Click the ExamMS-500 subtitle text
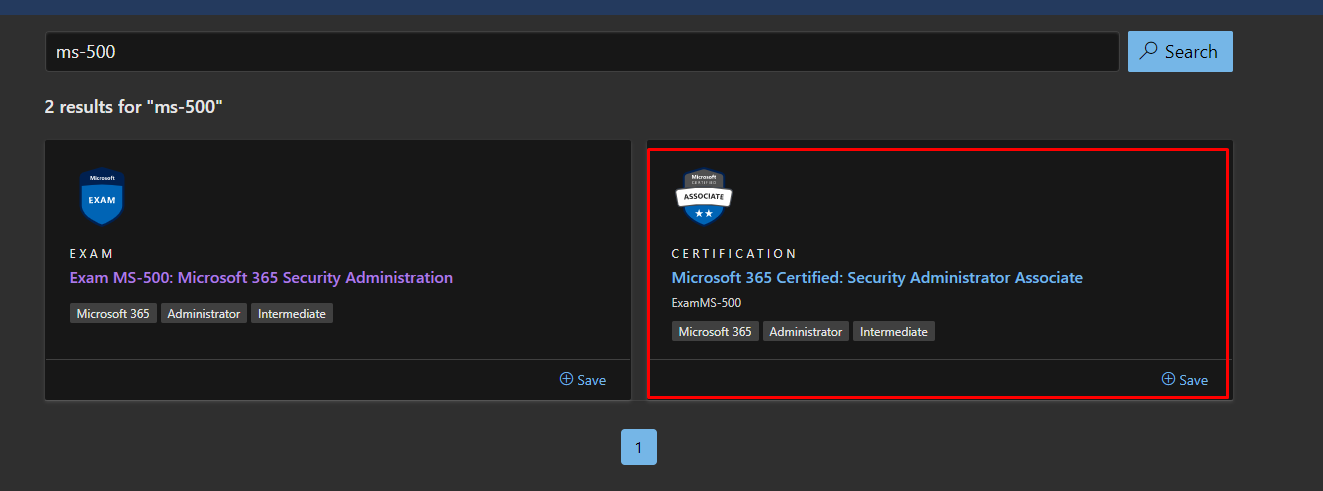The height and width of the screenshot is (491, 1323). [706, 303]
